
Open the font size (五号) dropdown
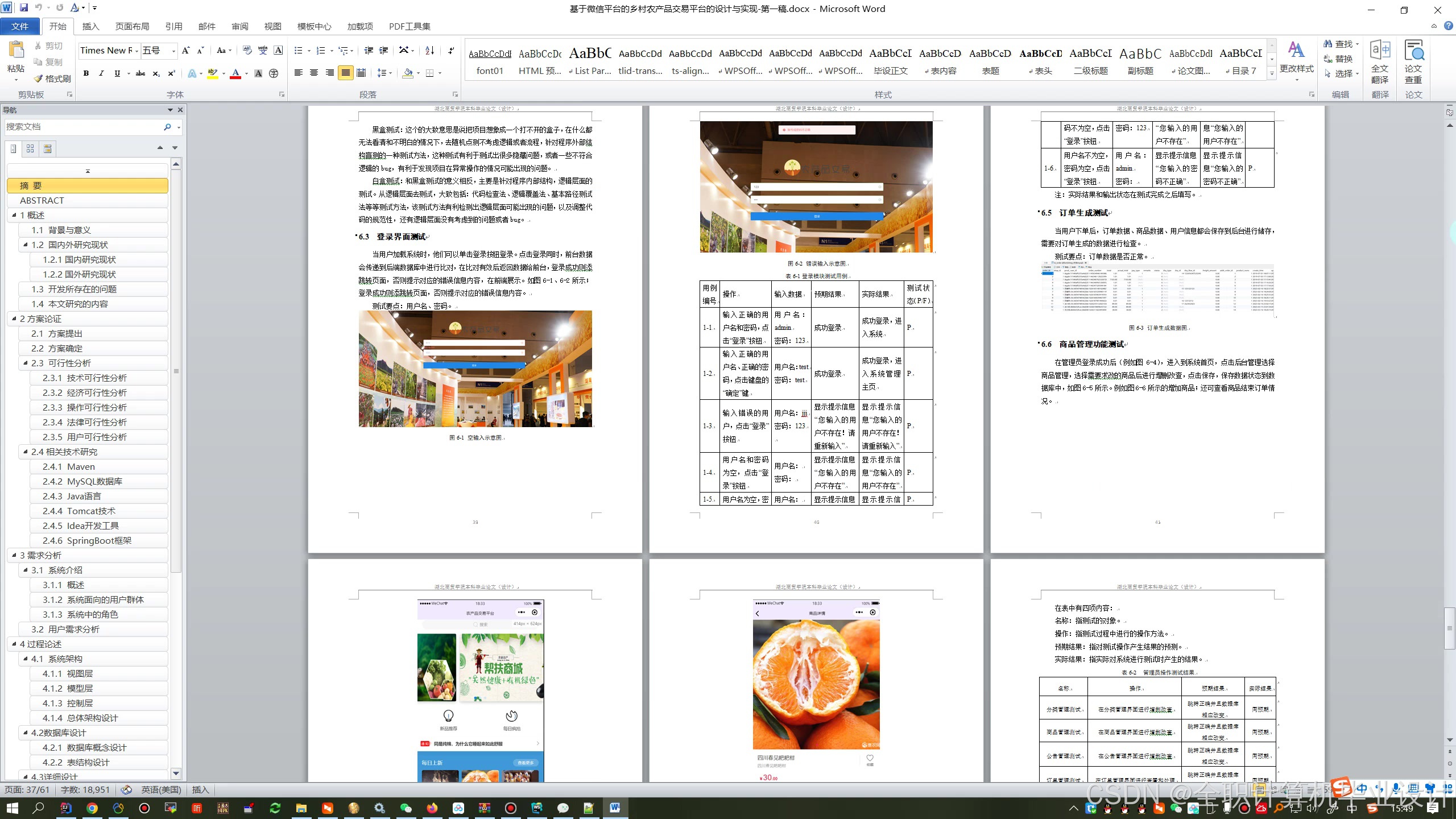(x=173, y=51)
